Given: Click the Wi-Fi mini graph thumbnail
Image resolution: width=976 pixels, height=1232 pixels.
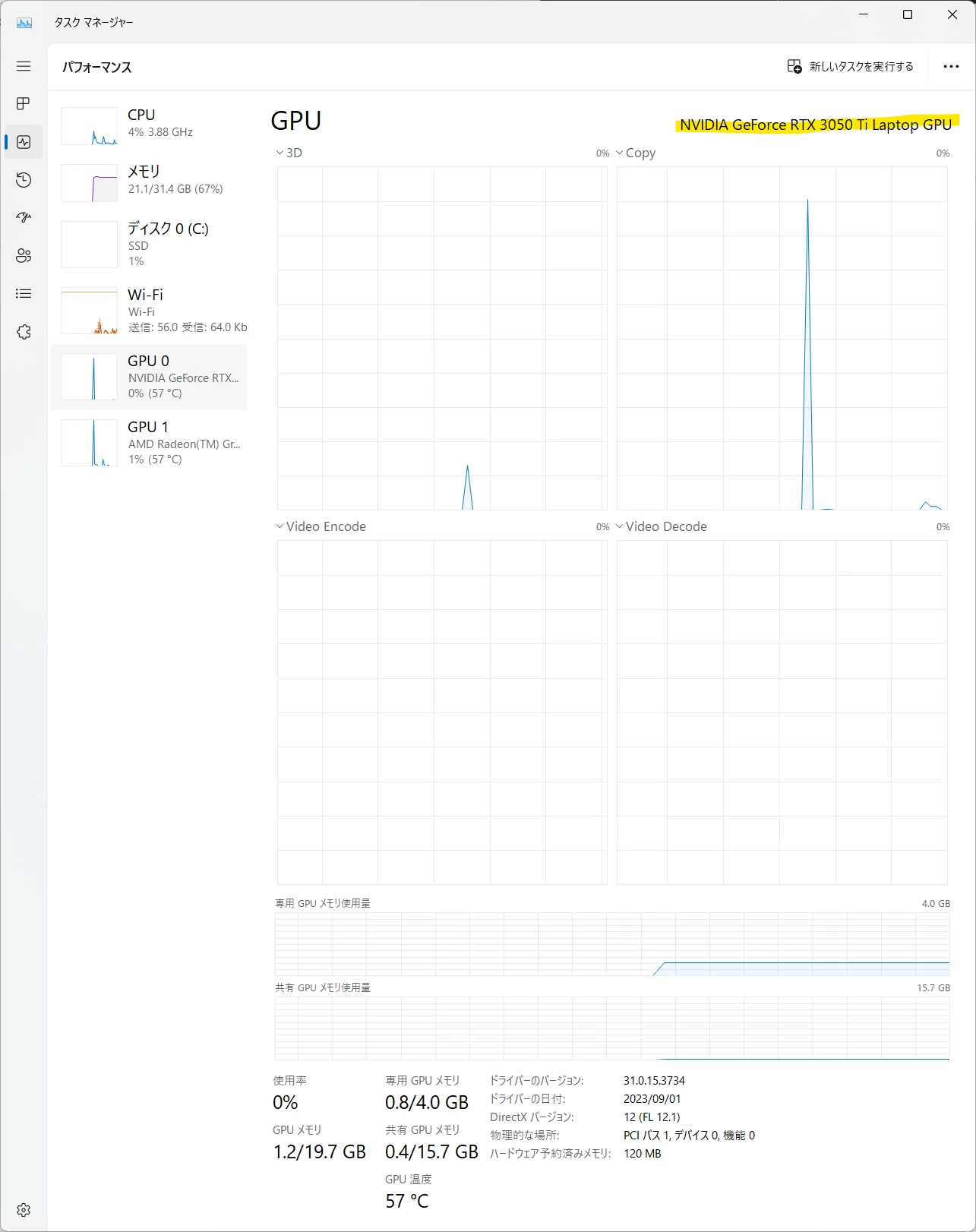Looking at the screenshot, I should [x=89, y=311].
